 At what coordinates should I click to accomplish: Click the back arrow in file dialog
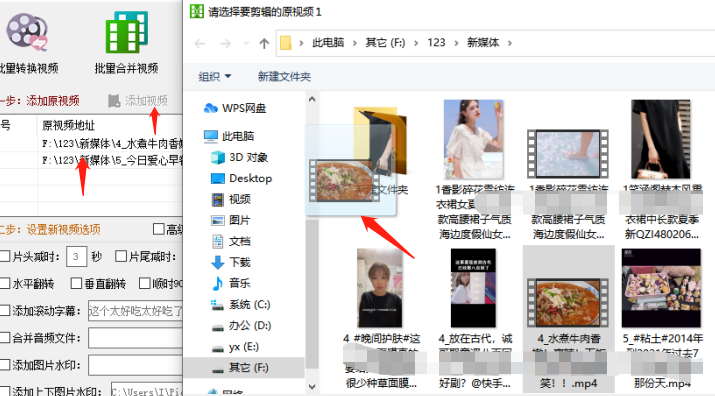[x=200, y=43]
